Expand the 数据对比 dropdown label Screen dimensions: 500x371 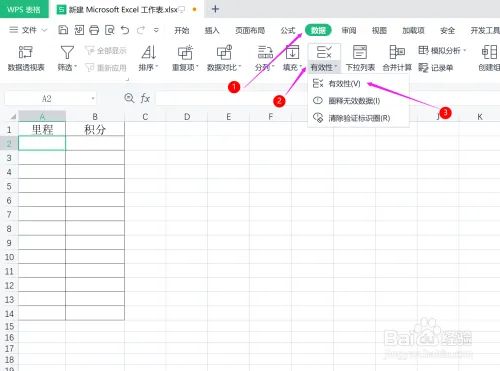coord(224,67)
